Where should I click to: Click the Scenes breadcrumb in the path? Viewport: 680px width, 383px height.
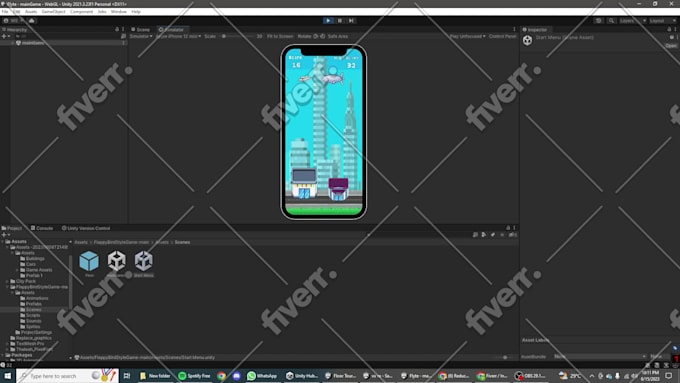click(x=182, y=242)
